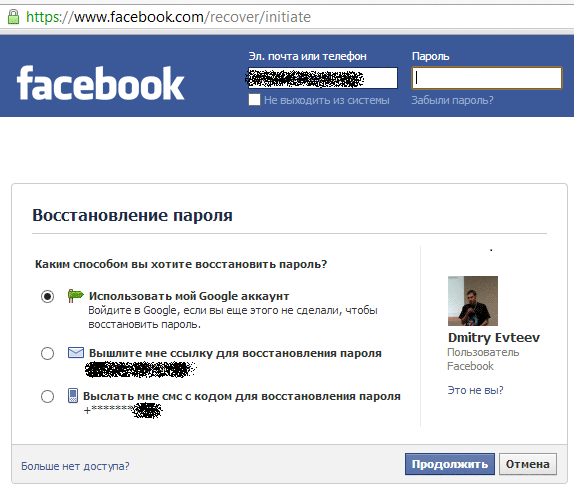
Task: Click the Продолжить button
Action: pos(450,464)
